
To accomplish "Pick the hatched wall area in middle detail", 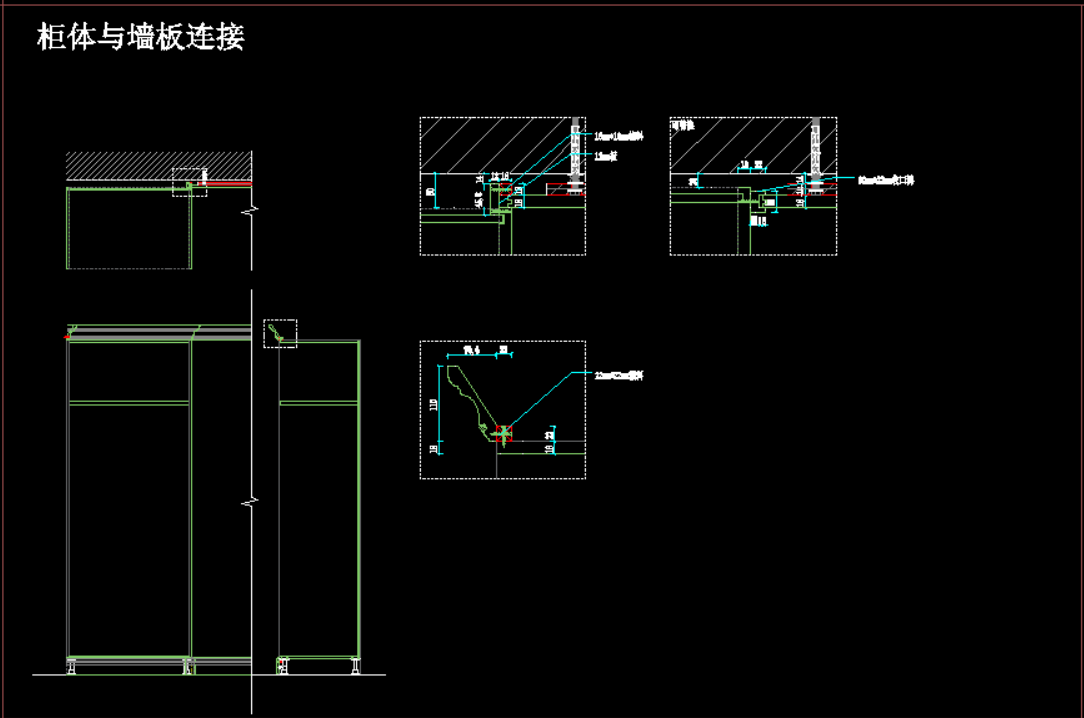I will pos(490,145).
